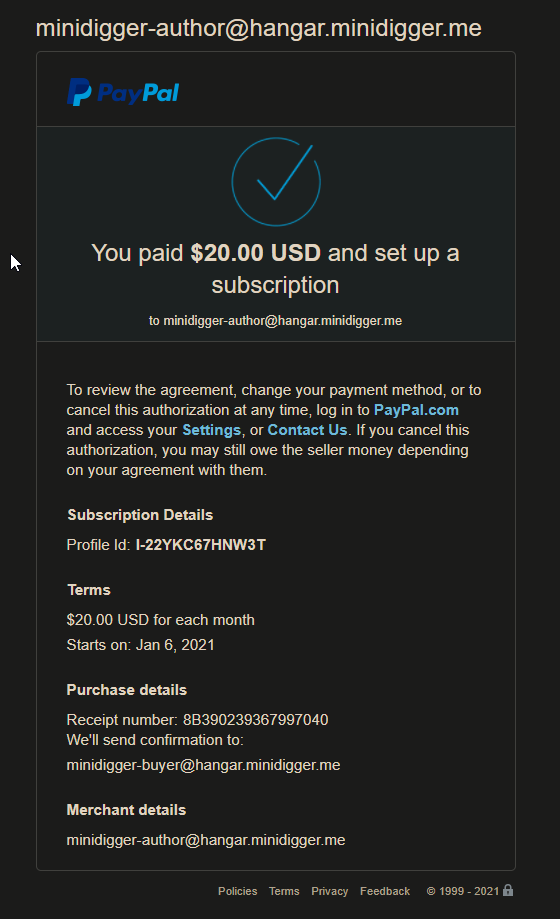Open the PayPal.com link
The height and width of the screenshot is (919, 560).
click(416, 410)
